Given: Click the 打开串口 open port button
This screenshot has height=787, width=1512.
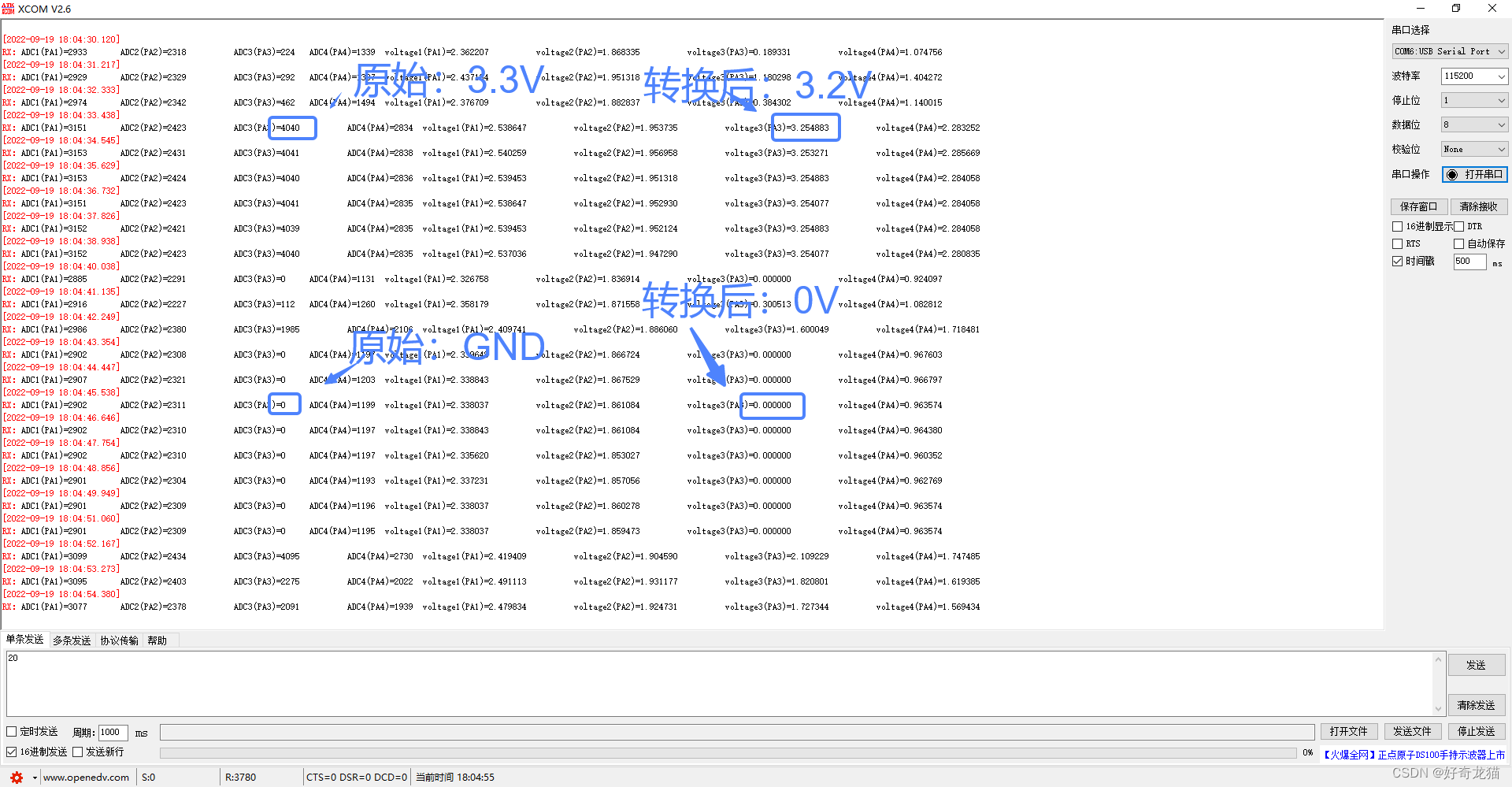Looking at the screenshot, I should [1475, 174].
